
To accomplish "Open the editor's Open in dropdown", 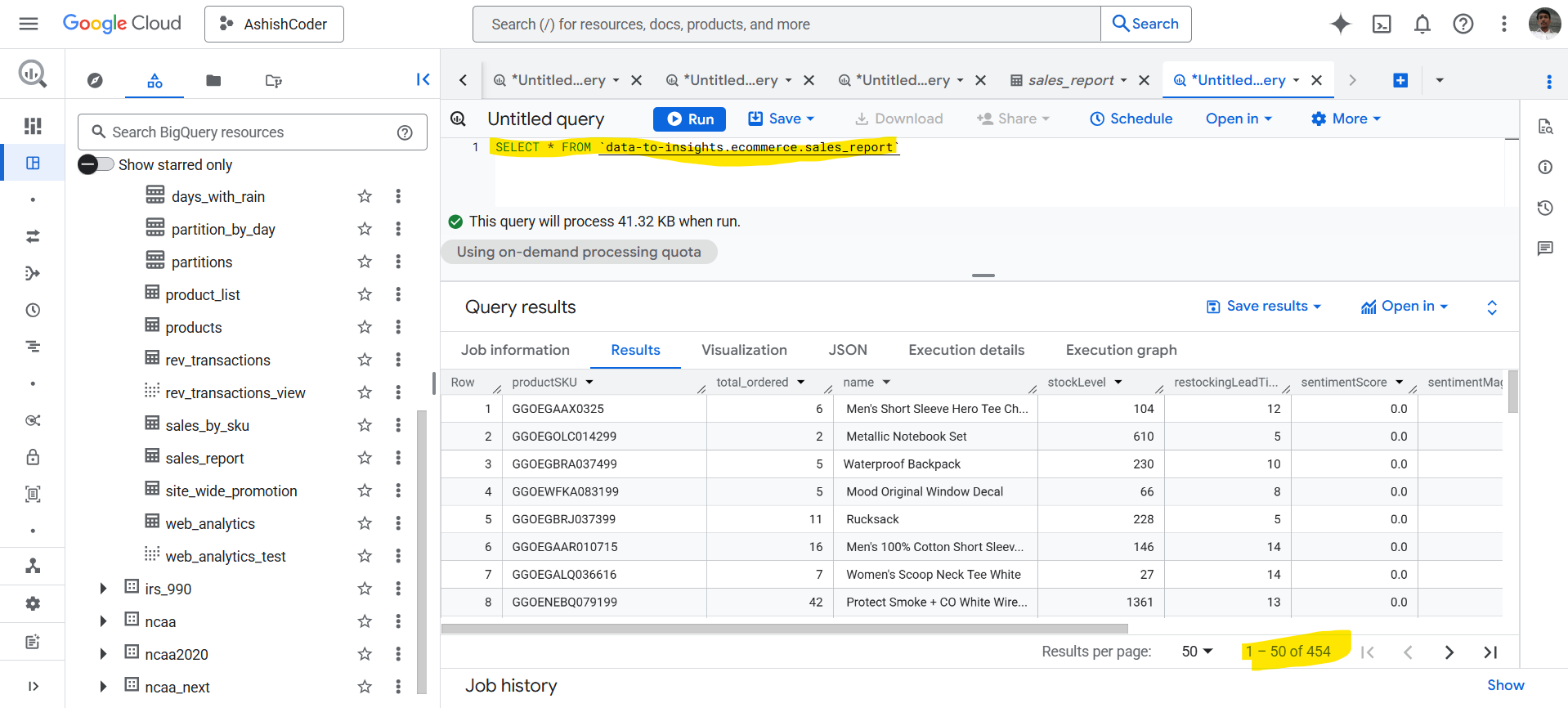I will click(1239, 119).
